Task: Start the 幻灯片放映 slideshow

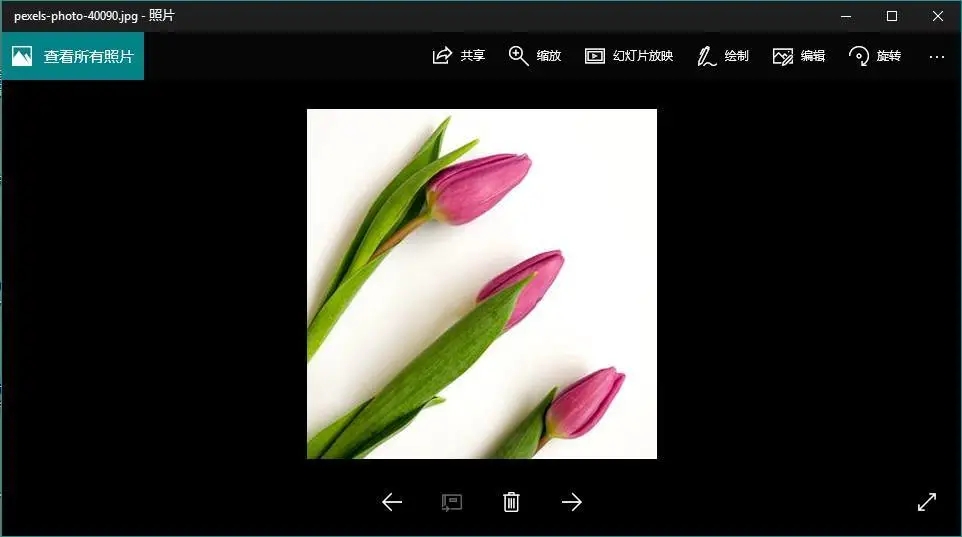Action: tap(629, 56)
